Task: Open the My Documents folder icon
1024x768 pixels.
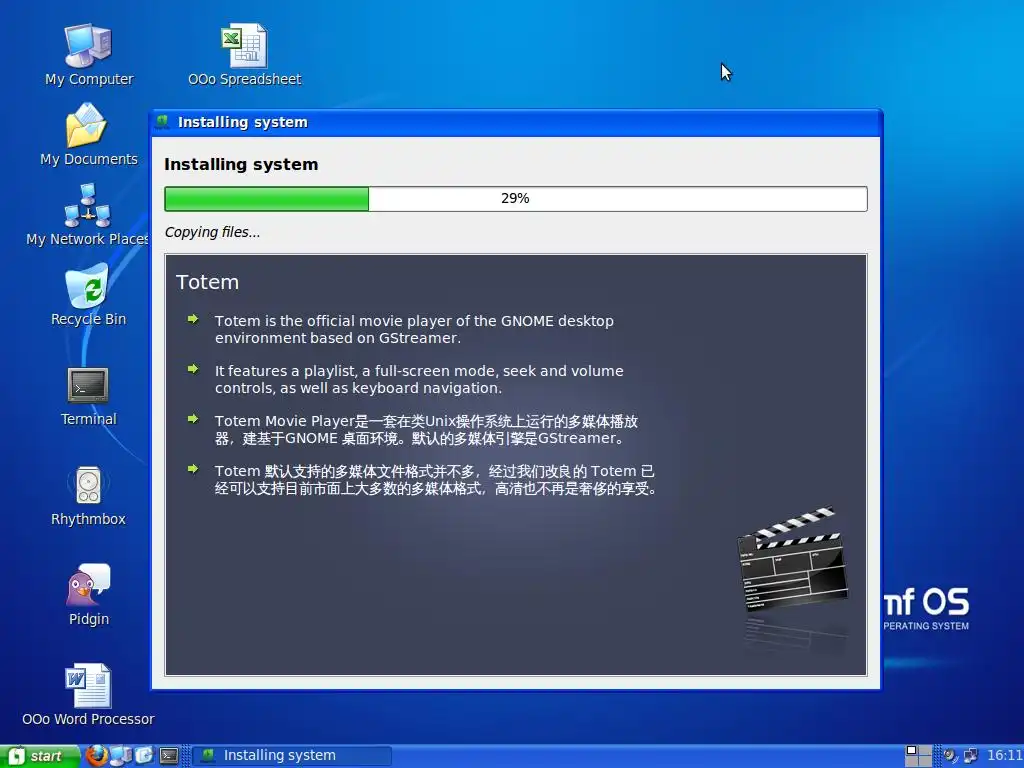Action: coord(88,135)
